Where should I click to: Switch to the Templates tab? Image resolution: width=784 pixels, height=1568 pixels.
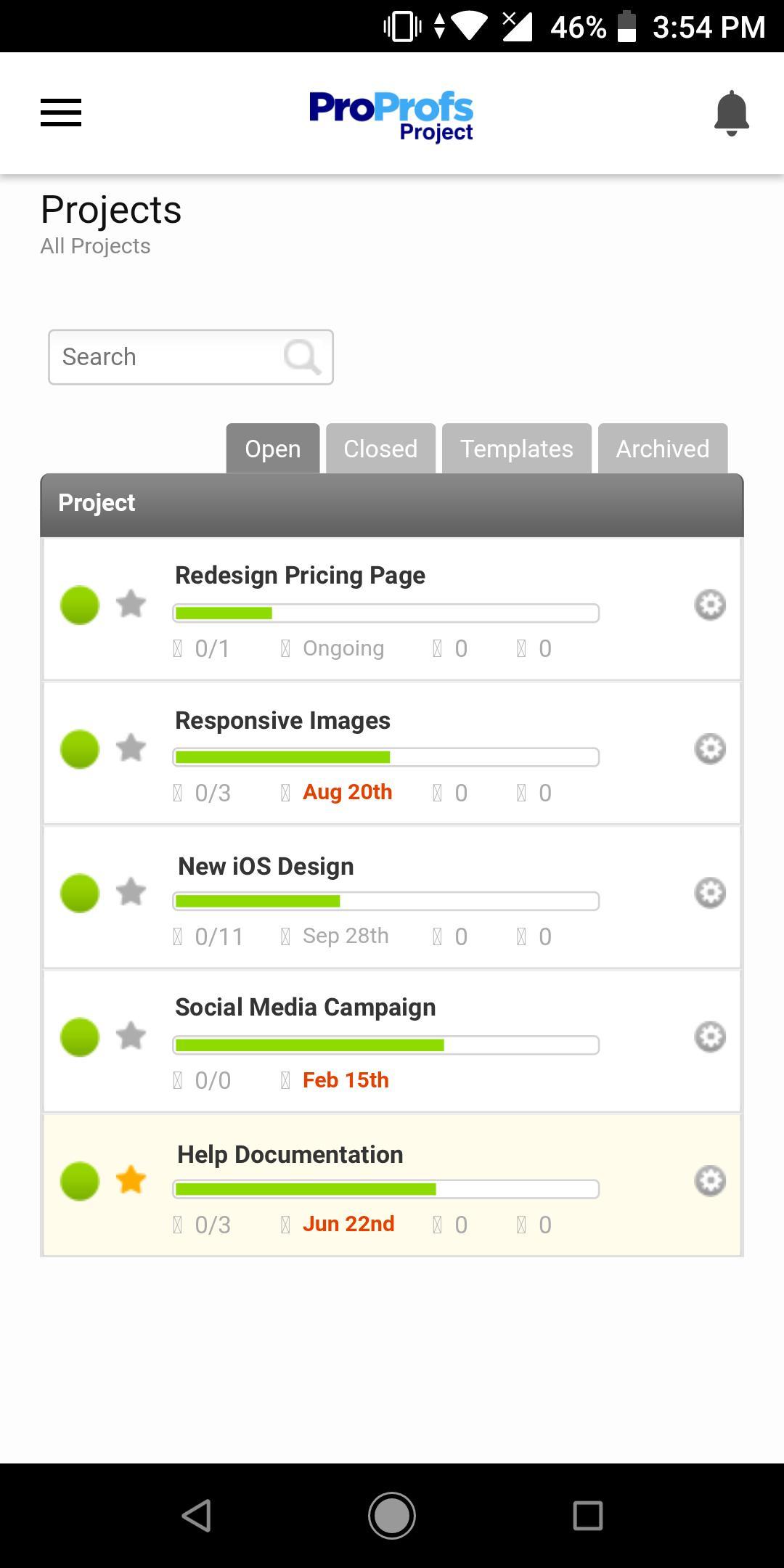[517, 449]
